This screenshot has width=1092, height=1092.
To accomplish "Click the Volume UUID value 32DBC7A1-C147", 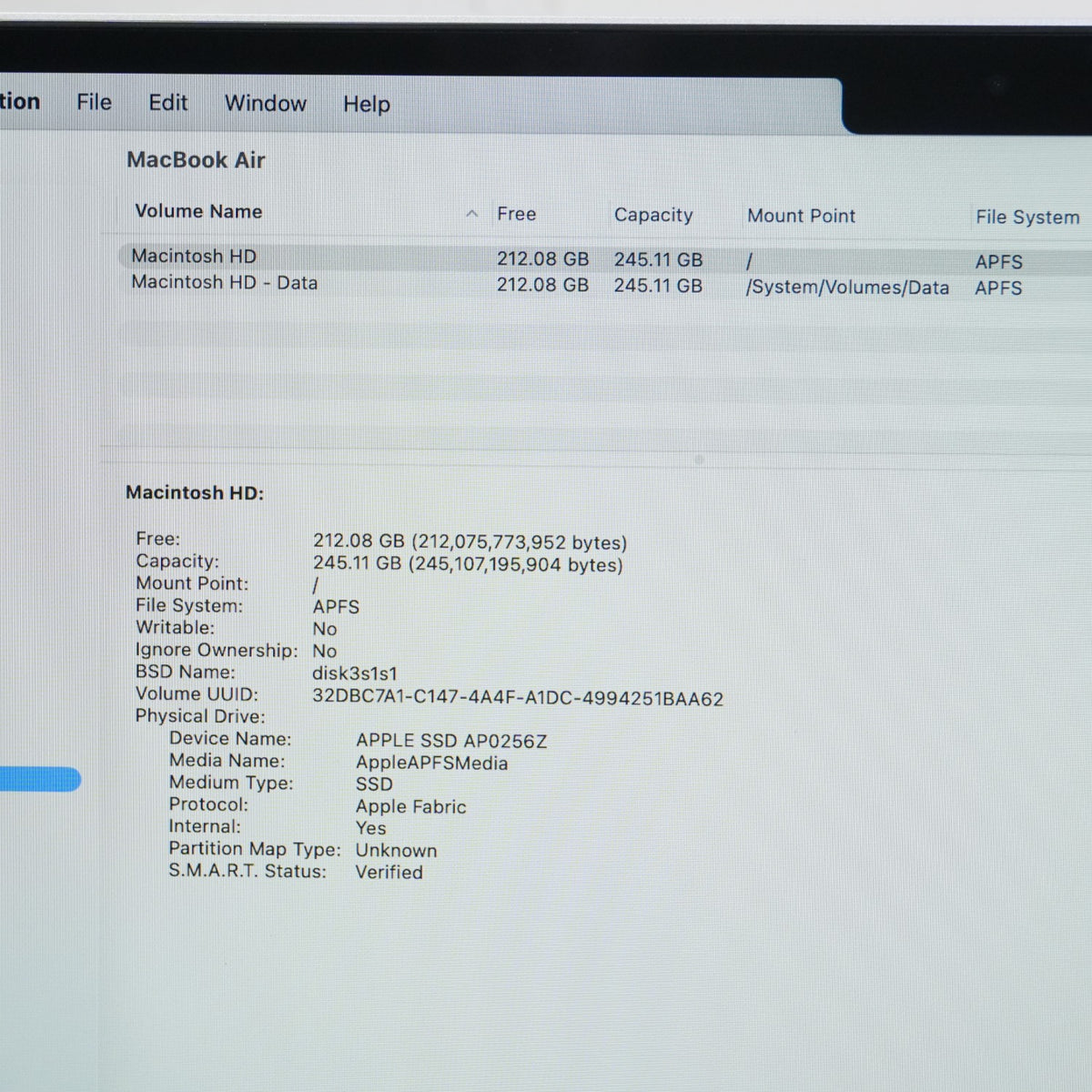I will (518, 699).
